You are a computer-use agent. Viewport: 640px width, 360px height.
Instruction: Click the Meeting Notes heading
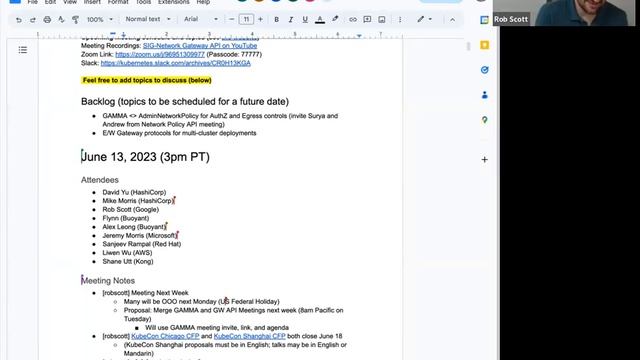point(108,280)
